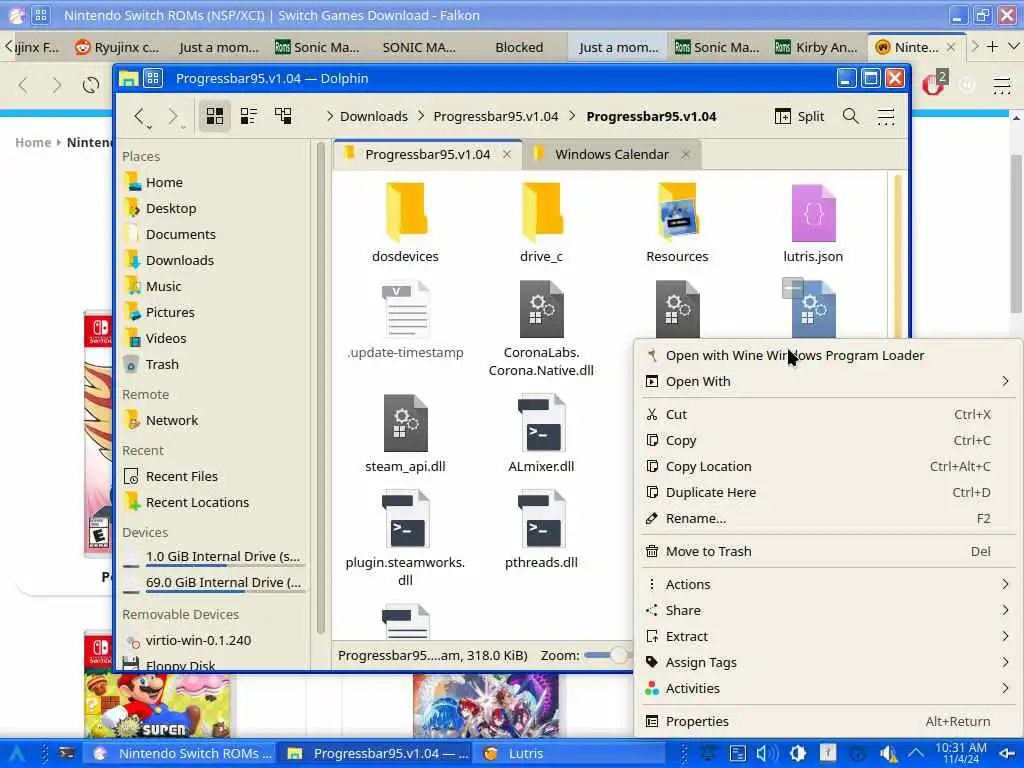Select the steam_api.dll file
Screen dimensions: 1024x768
[405, 432]
